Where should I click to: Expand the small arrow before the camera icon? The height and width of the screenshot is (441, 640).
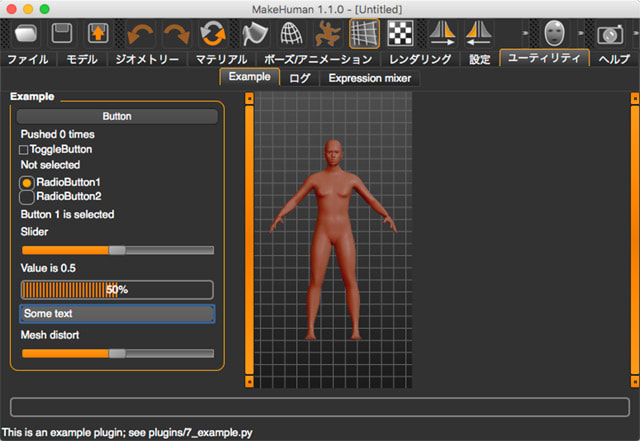point(580,33)
